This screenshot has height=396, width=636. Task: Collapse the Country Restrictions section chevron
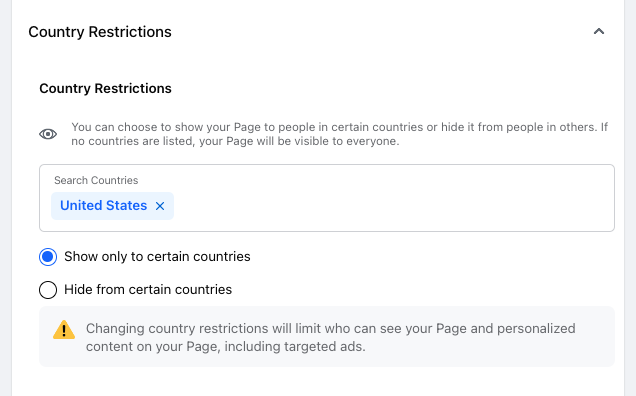tap(599, 32)
